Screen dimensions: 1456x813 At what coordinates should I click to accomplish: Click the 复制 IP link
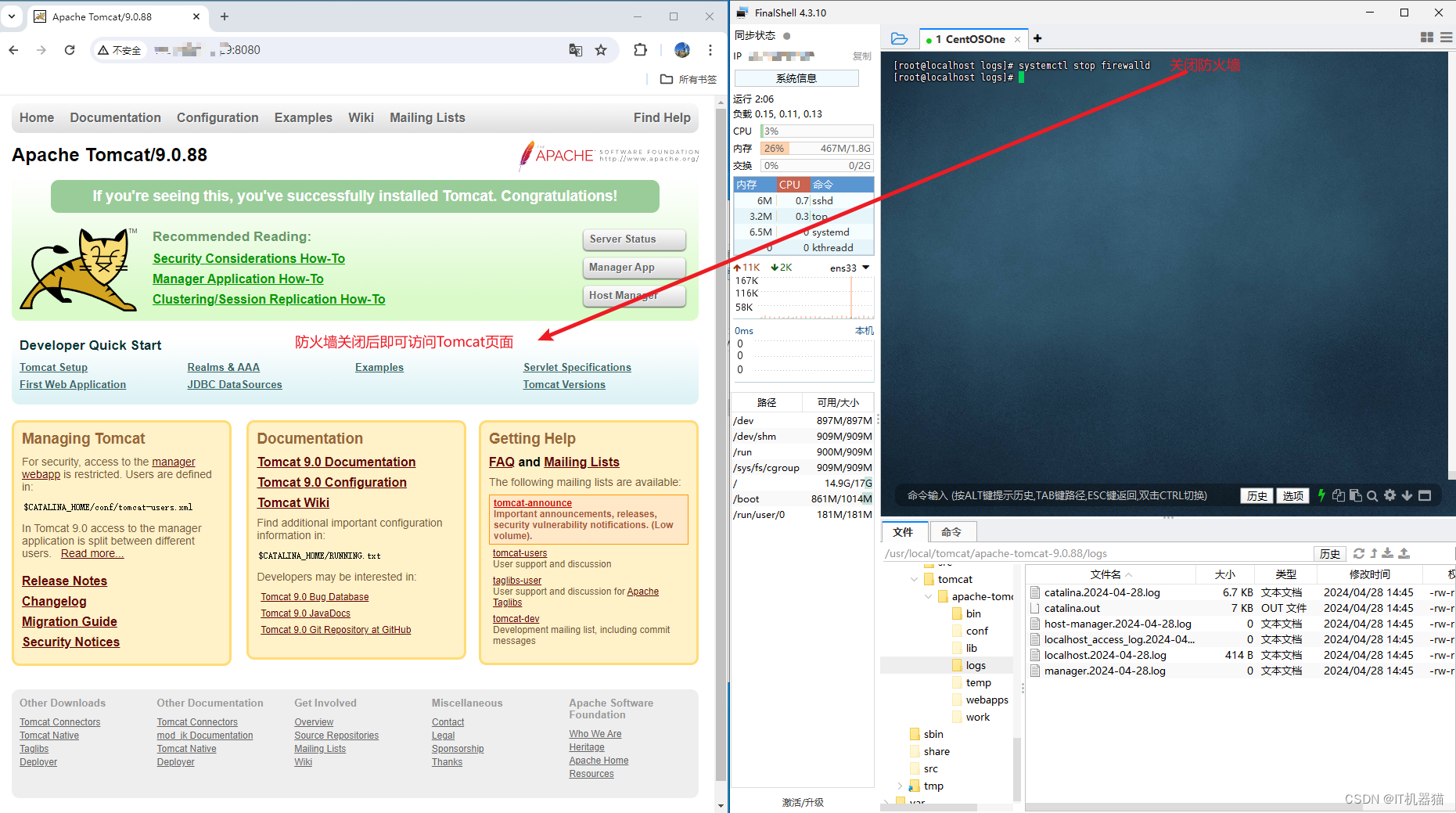(x=861, y=56)
